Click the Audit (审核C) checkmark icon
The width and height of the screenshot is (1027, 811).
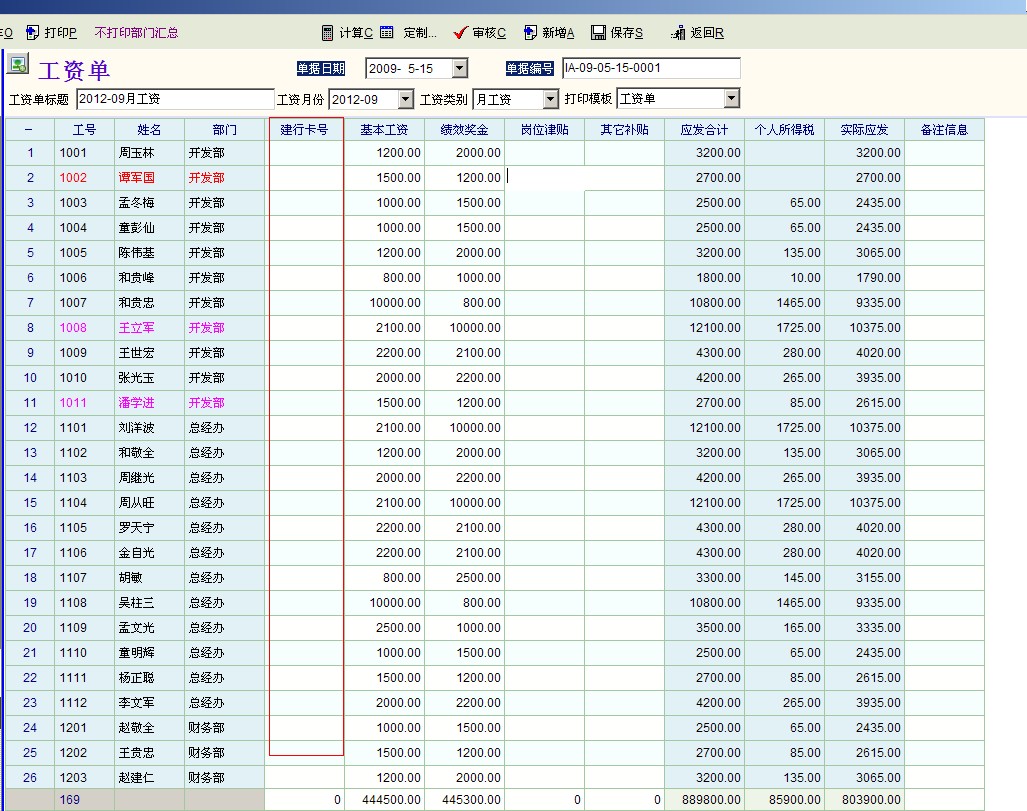coord(460,33)
